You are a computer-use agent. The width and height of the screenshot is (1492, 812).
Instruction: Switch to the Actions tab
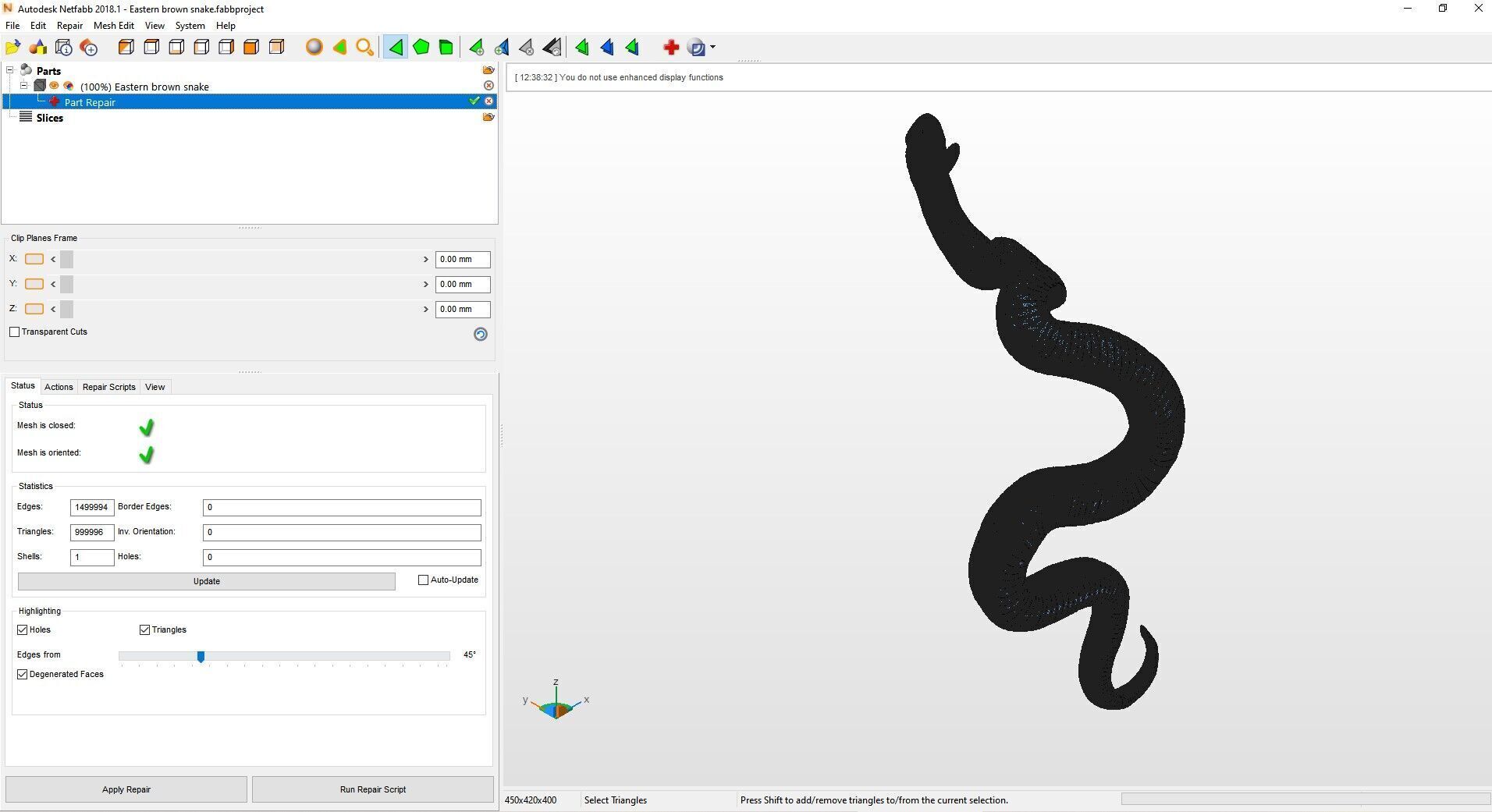[x=59, y=387]
